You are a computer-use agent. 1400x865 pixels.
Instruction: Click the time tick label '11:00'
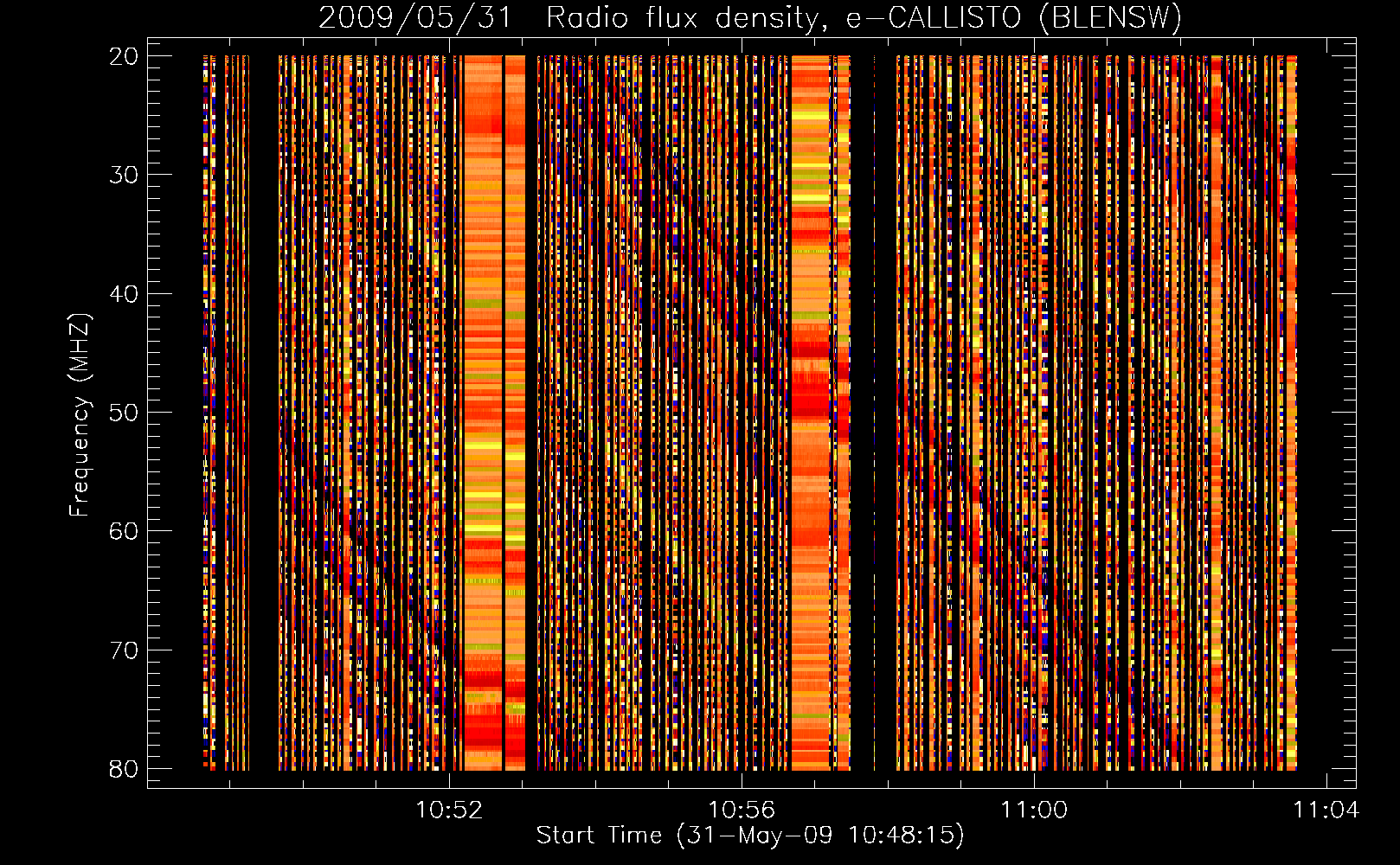[x=1034, y=811]
